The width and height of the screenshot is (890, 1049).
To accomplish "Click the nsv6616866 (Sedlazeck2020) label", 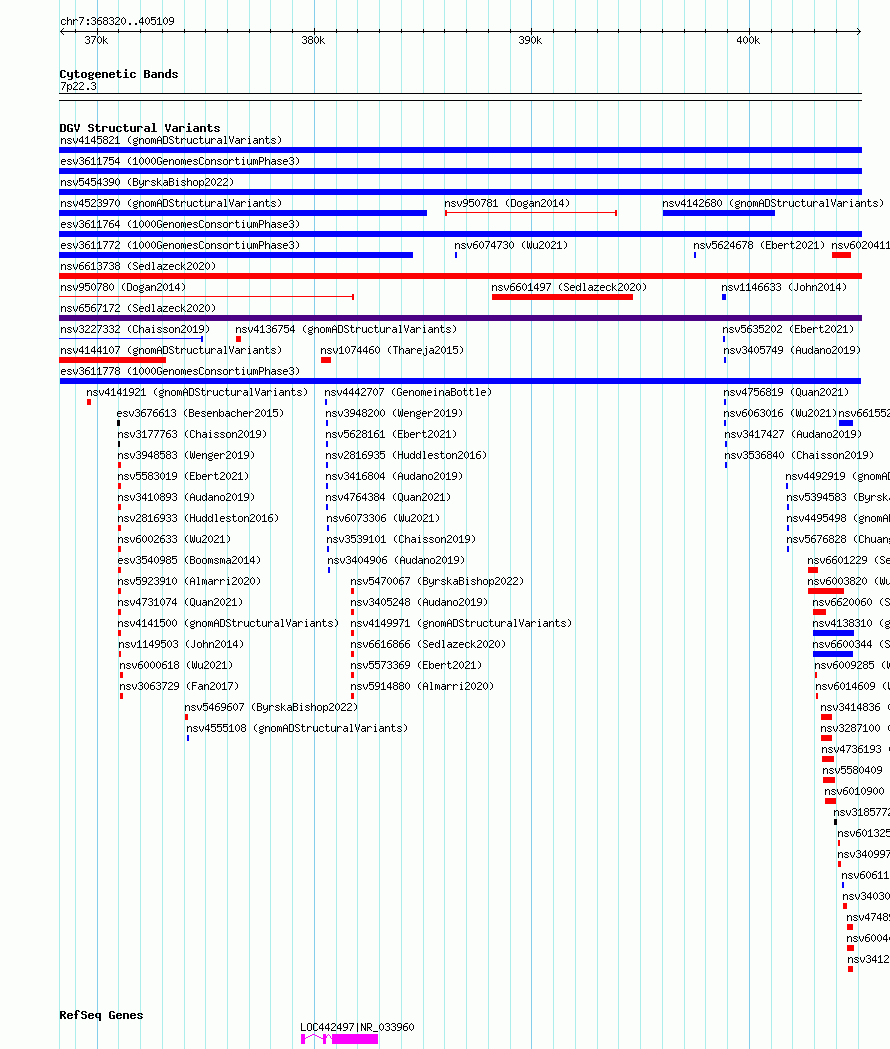I will click(x=428, y=644).
